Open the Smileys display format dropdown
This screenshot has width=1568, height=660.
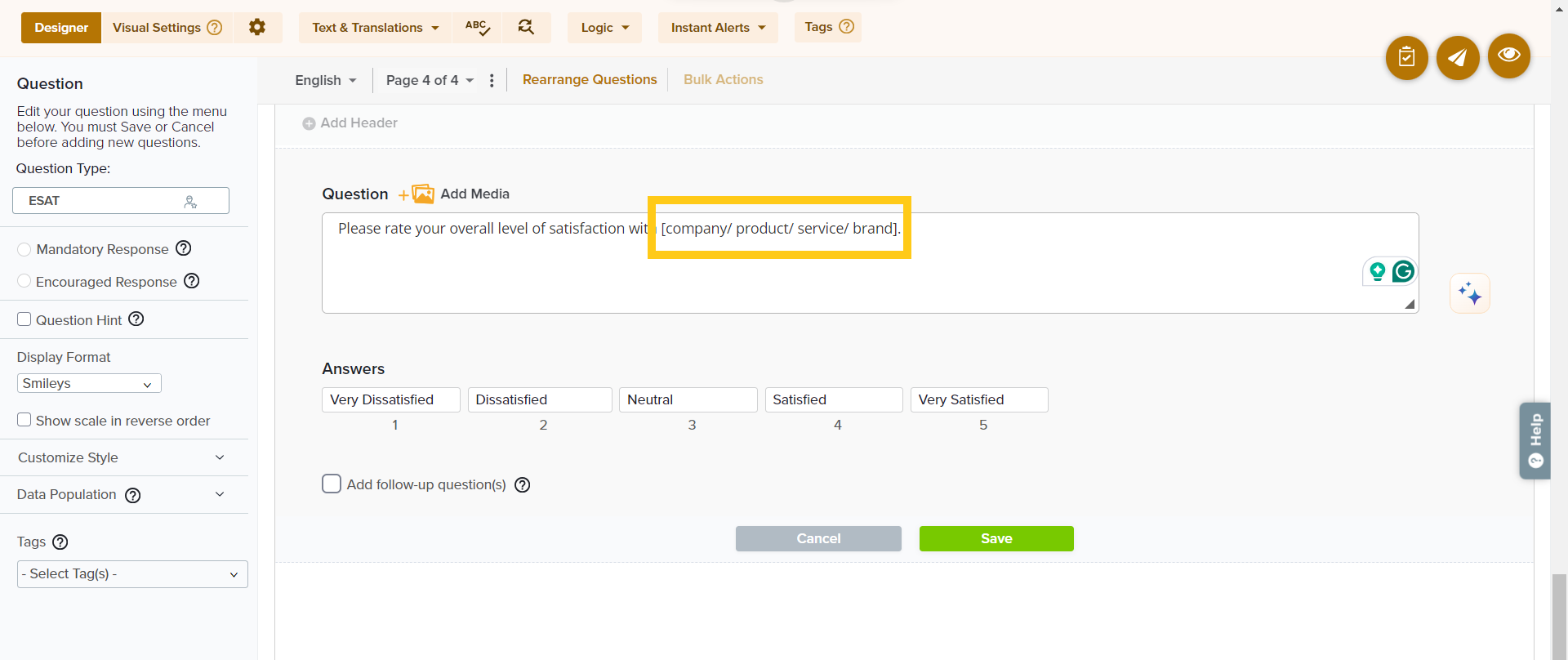(89, 384)
